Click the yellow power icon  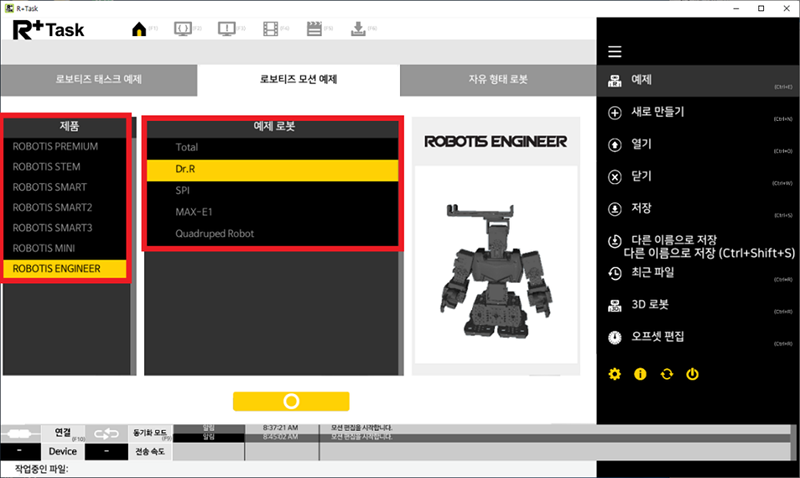point(692,374)
